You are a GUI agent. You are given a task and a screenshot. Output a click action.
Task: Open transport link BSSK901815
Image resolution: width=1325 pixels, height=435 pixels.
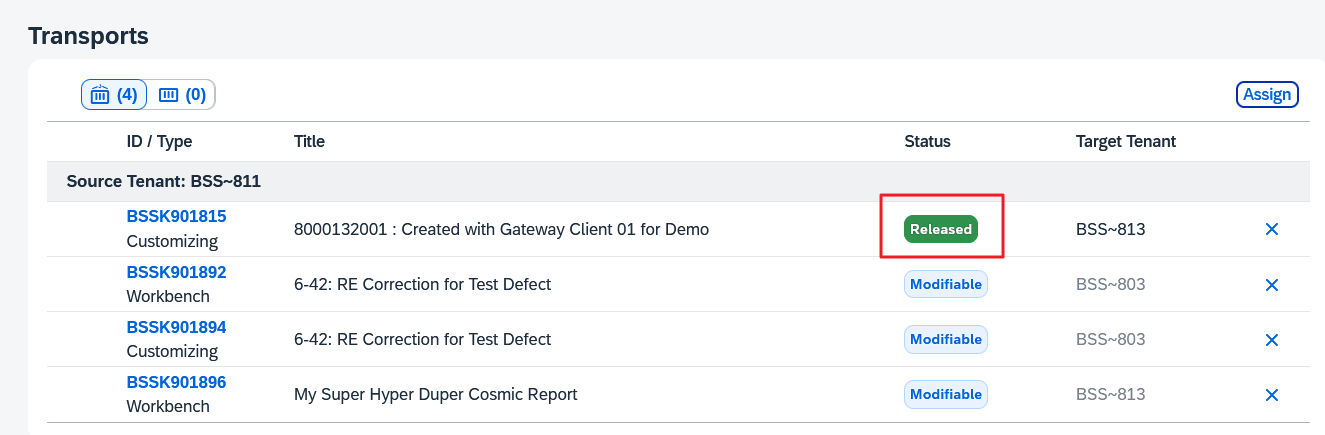[x=176, y=216]
